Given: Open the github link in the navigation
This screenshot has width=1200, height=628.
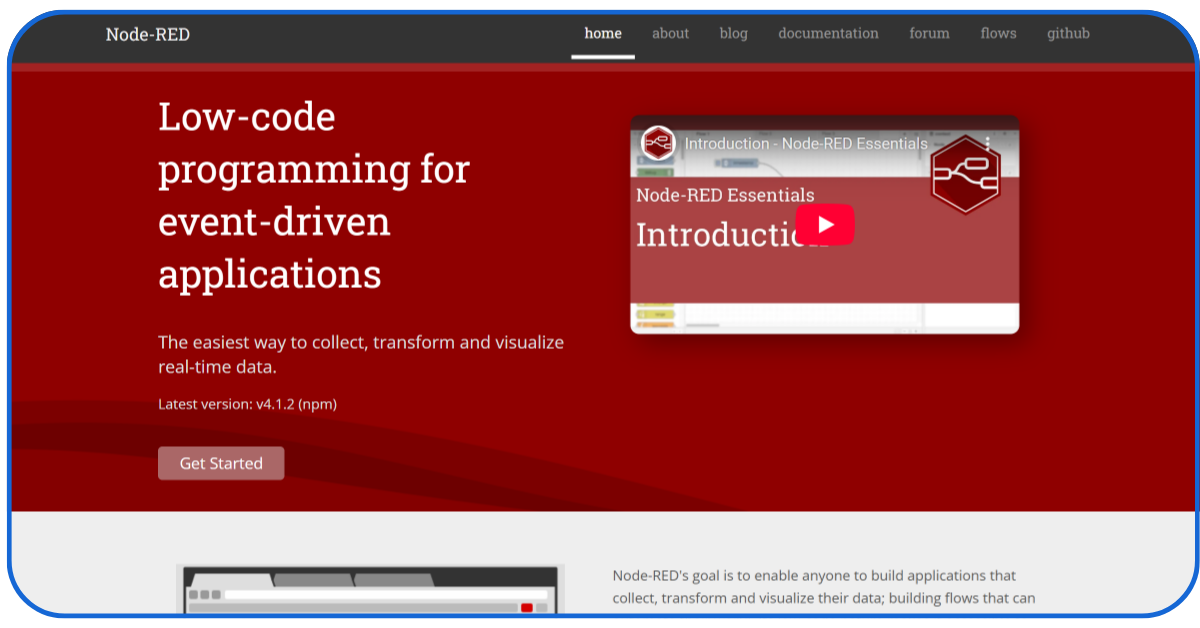Looking at the screenshot, I should [1068, 33].
